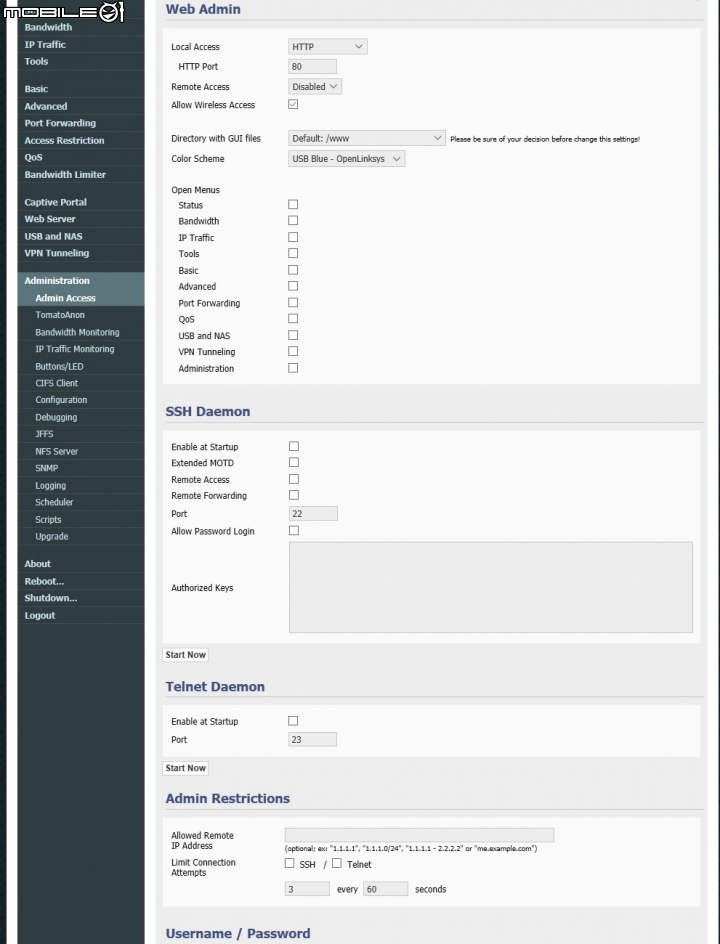Image resolution: width=720 pixels, height=944 pixels.
Task: Toggle Allow Wireless Access checkbox
Action: pos(293,104)
